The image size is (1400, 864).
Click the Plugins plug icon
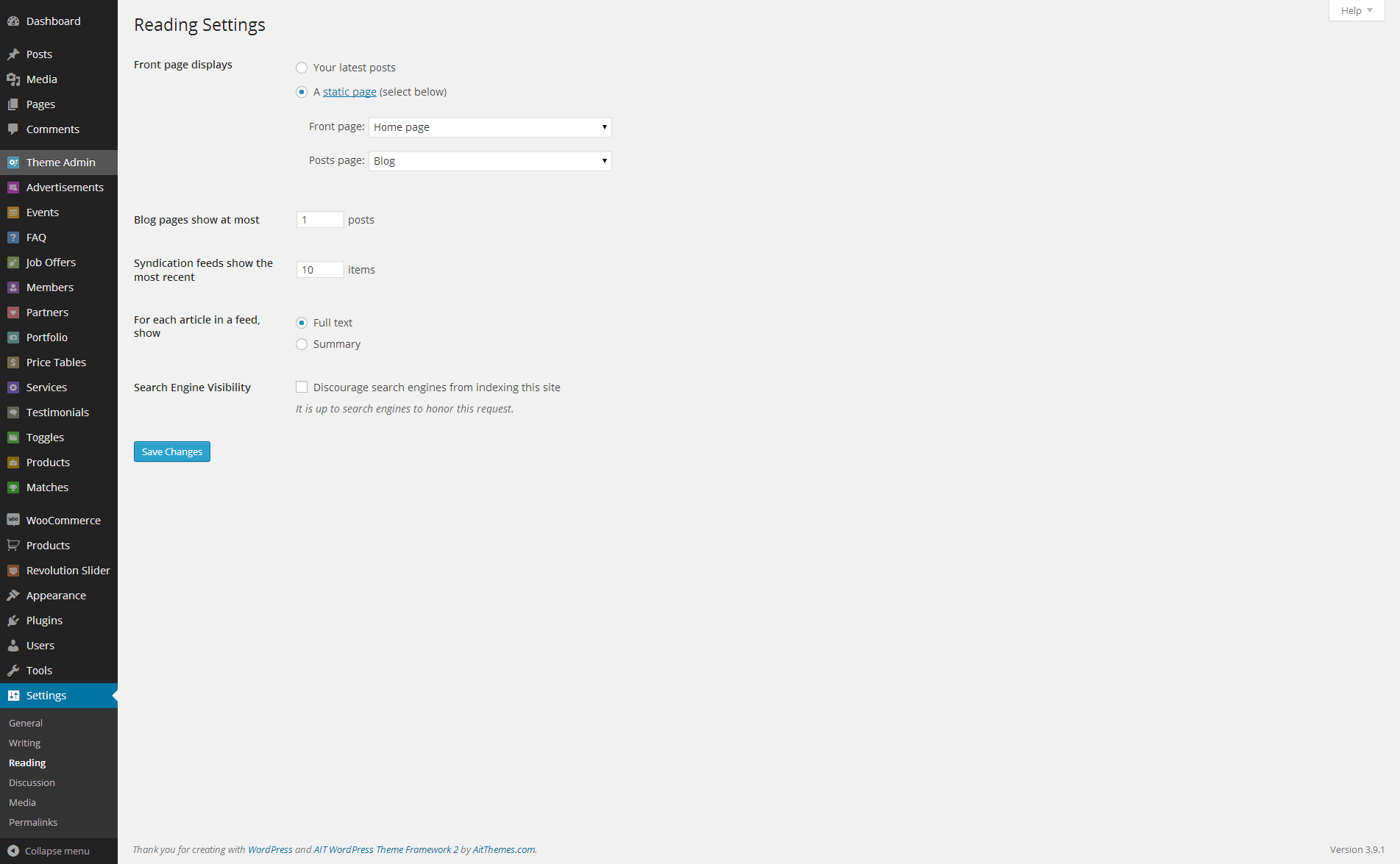tap(13, 621)
